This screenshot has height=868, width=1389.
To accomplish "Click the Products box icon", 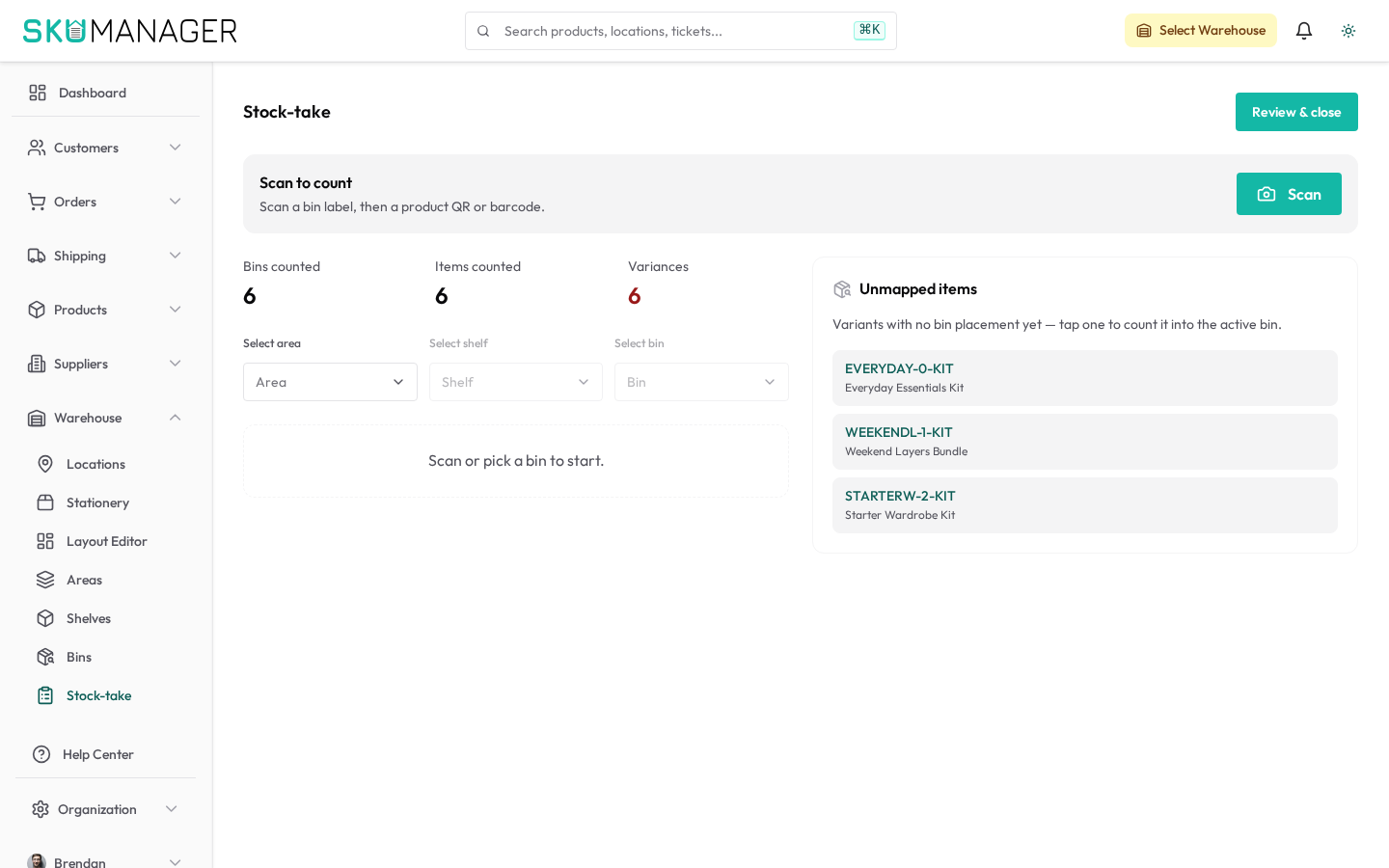I will coord(37,310).
